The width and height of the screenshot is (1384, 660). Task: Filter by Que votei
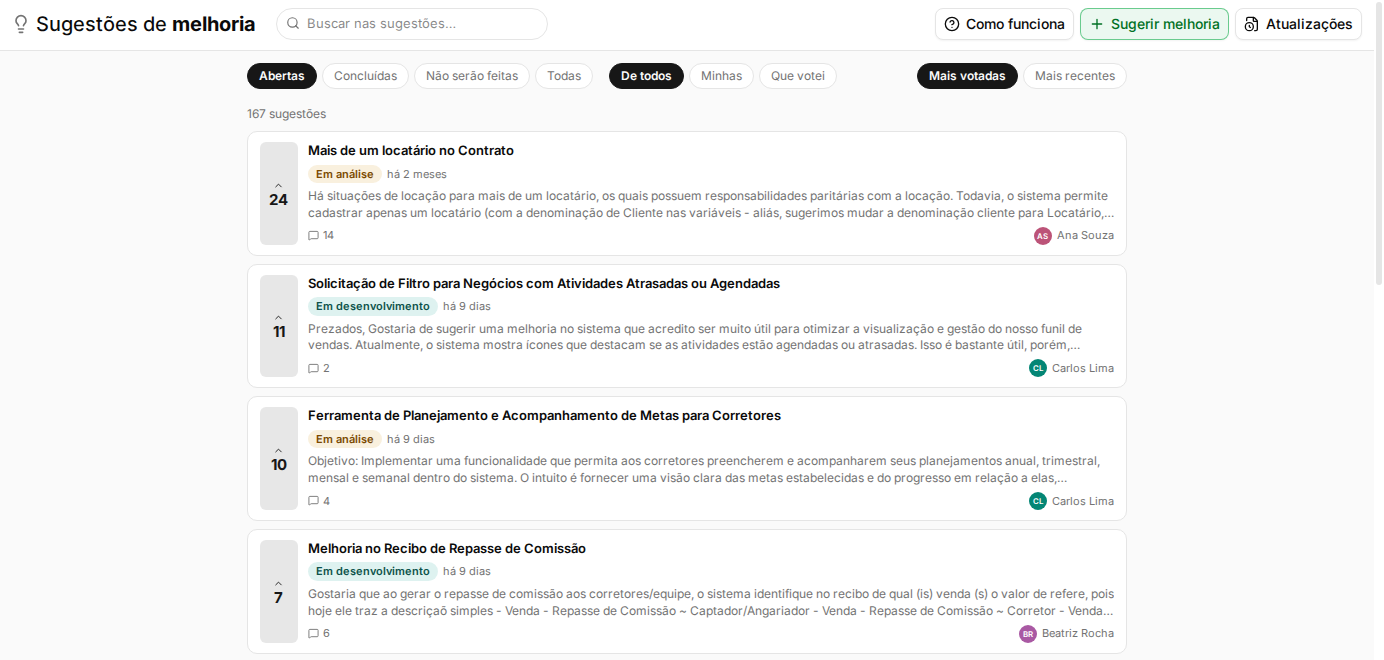point(798,76)
